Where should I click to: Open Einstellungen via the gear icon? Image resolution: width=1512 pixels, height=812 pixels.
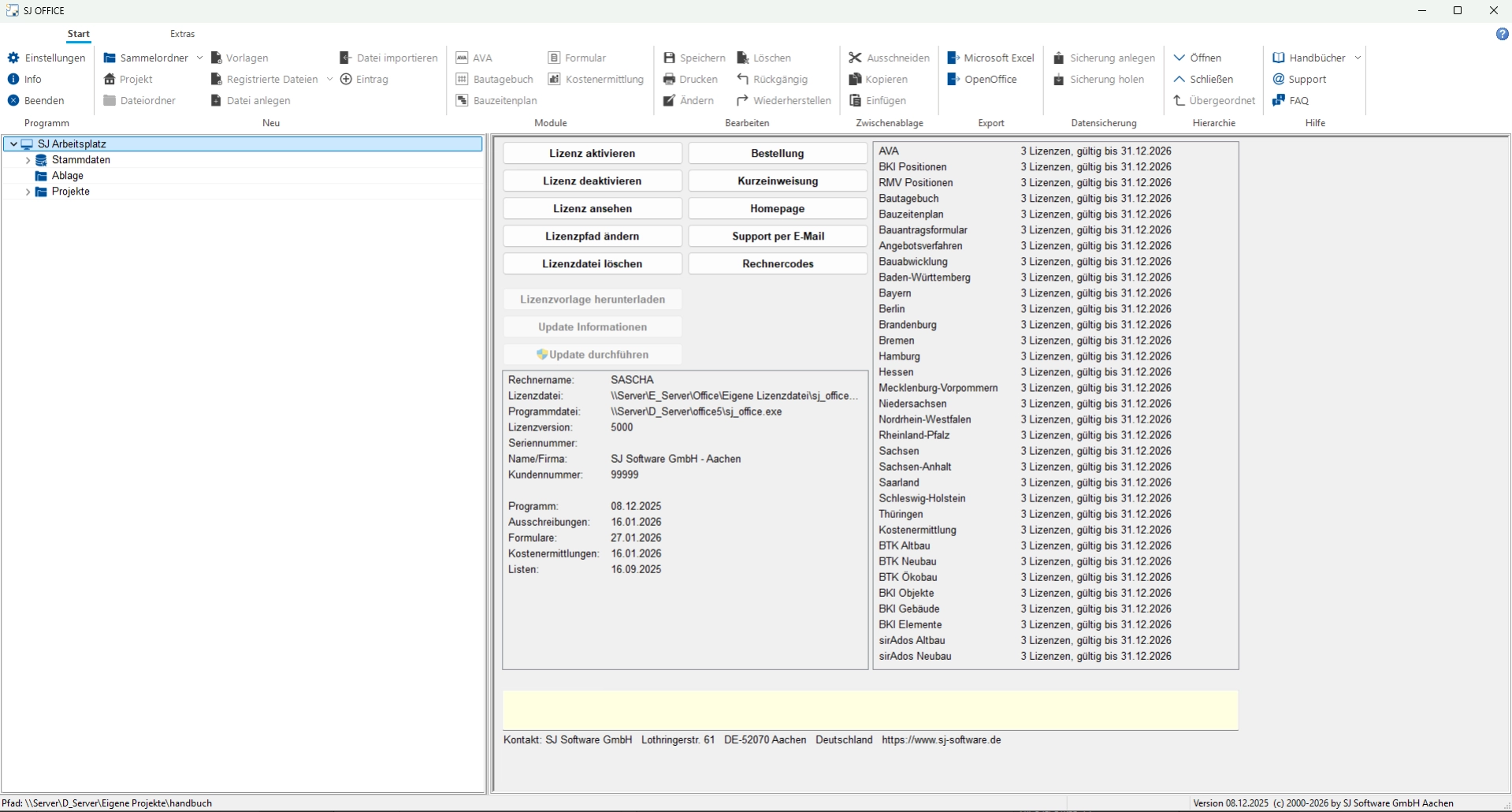click(13, 58)
